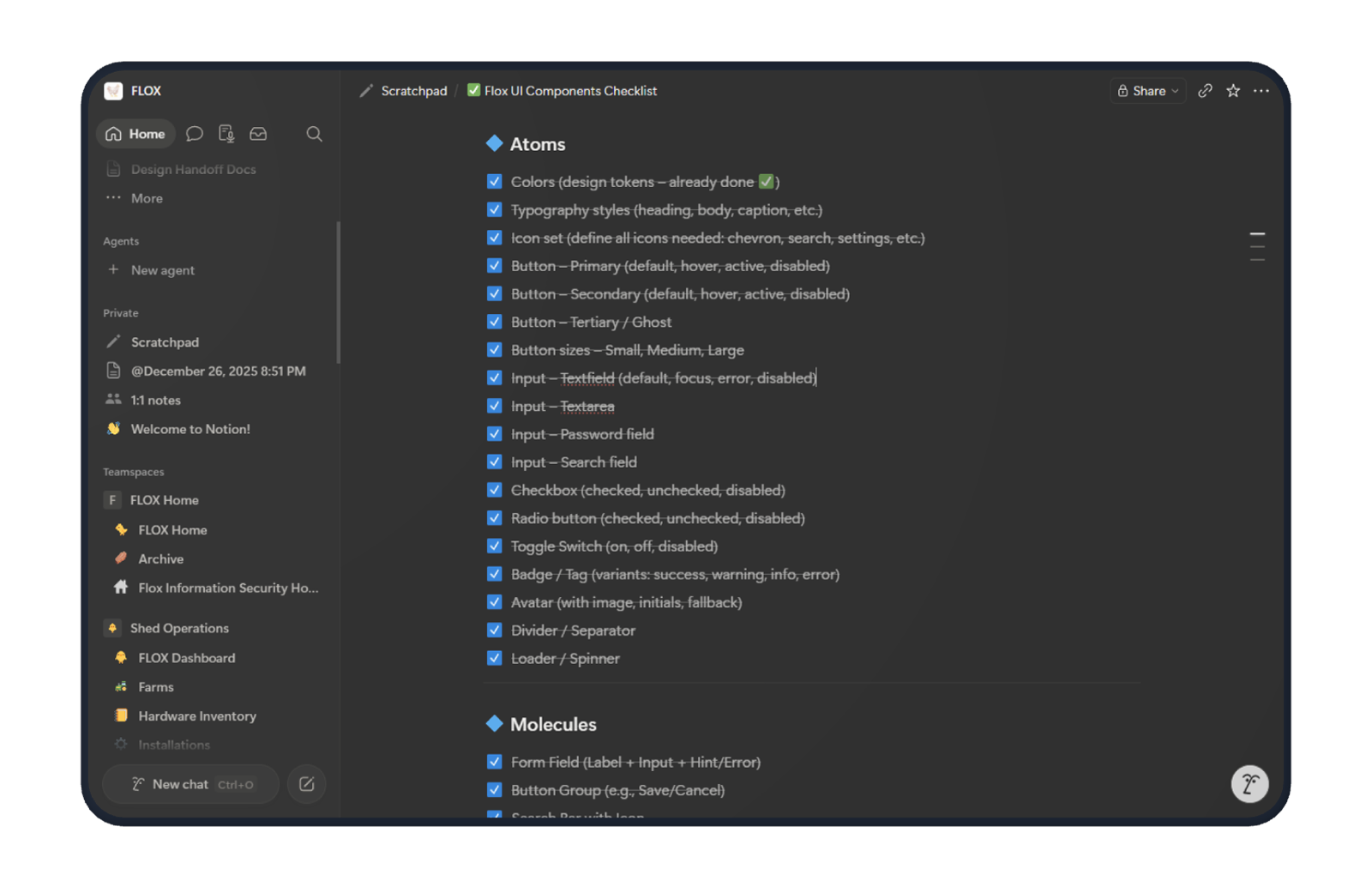Open the page options three-dot menu

point(1261,90)
